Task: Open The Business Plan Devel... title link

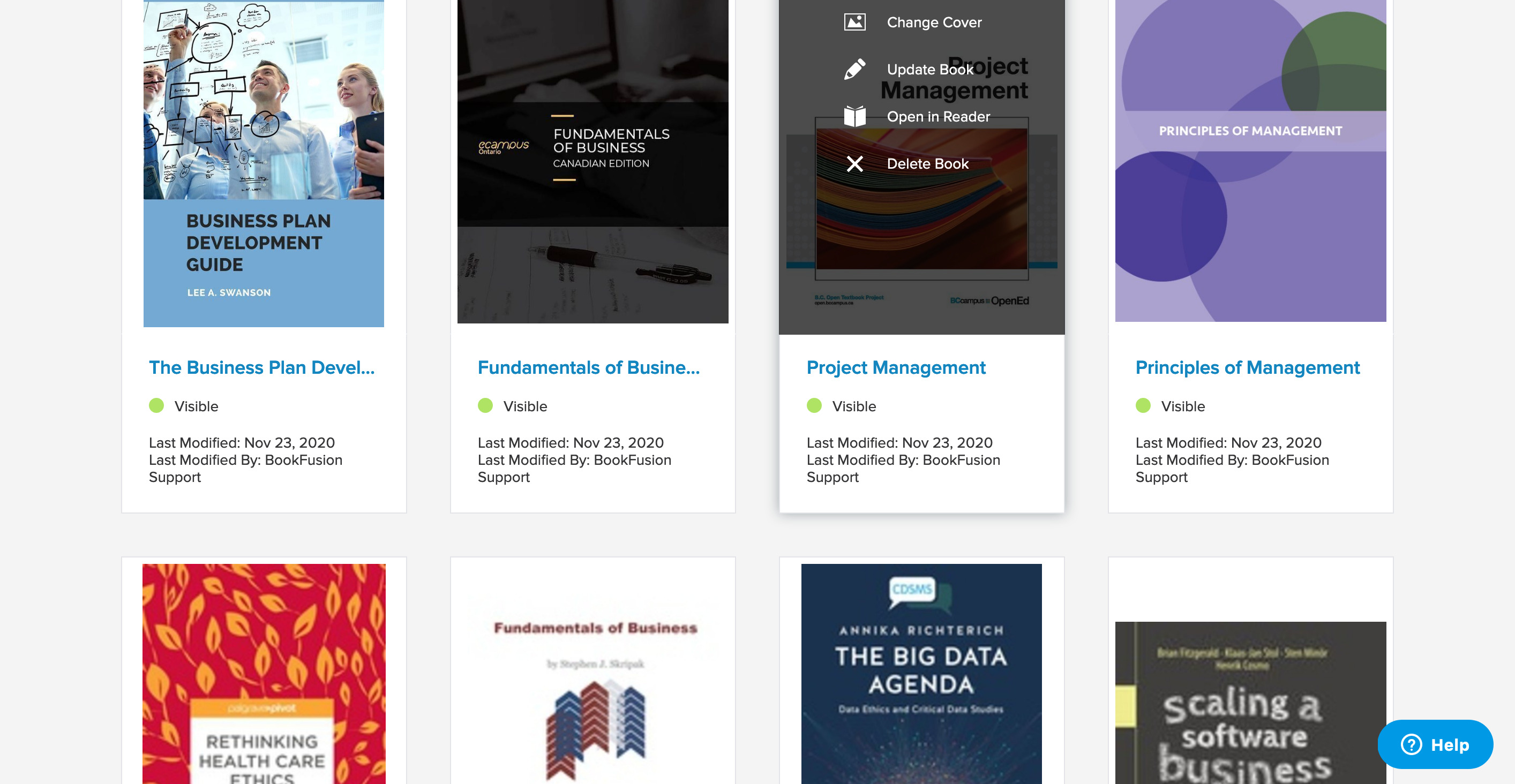Action: [x=262, y=367]
